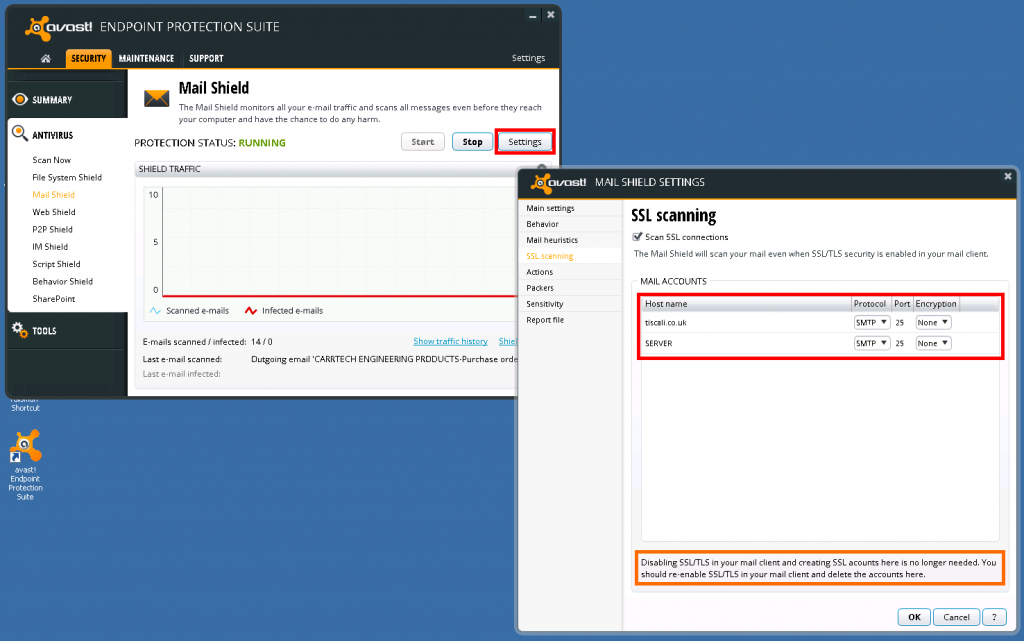Click the Summary eye icon
This screenshot has width=1024, height=641.
click(20, 99)
